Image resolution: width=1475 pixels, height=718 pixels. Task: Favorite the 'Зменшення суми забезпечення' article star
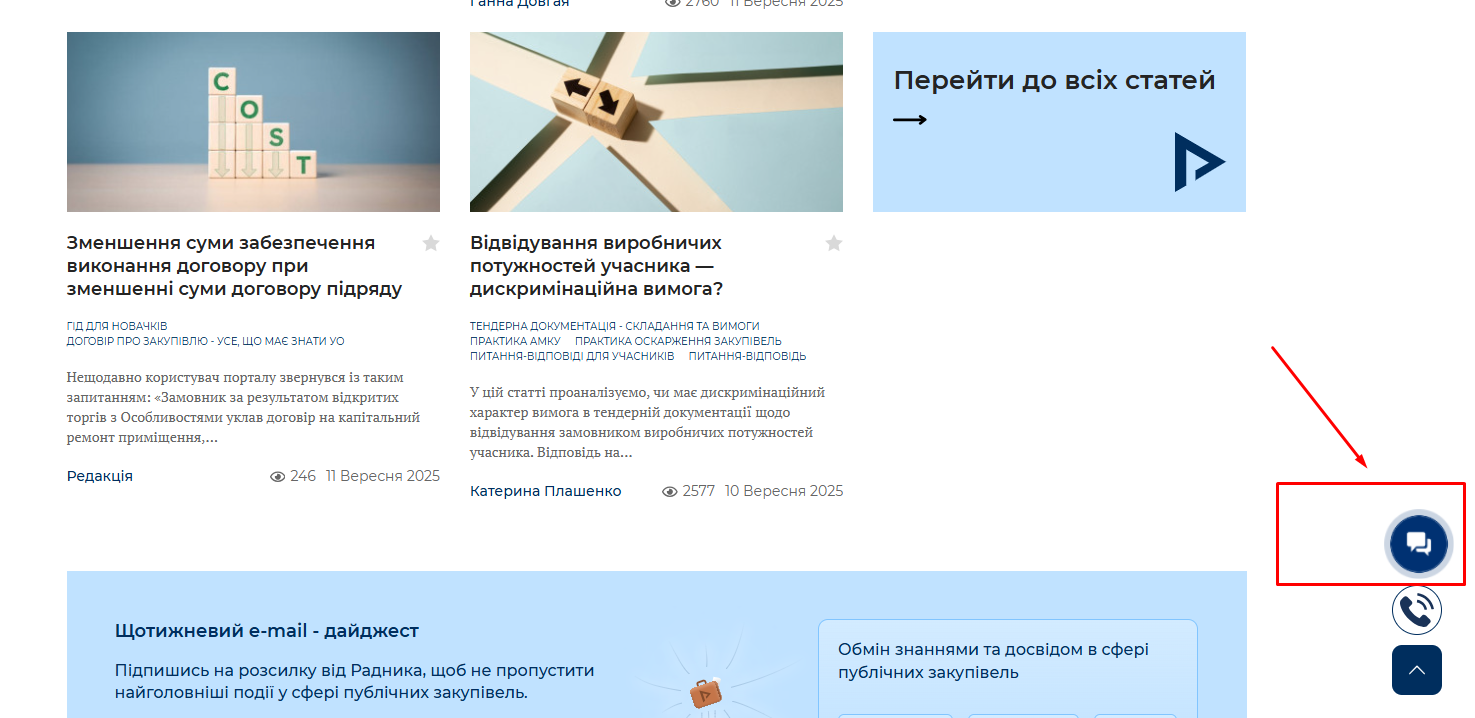pos(431,243)
